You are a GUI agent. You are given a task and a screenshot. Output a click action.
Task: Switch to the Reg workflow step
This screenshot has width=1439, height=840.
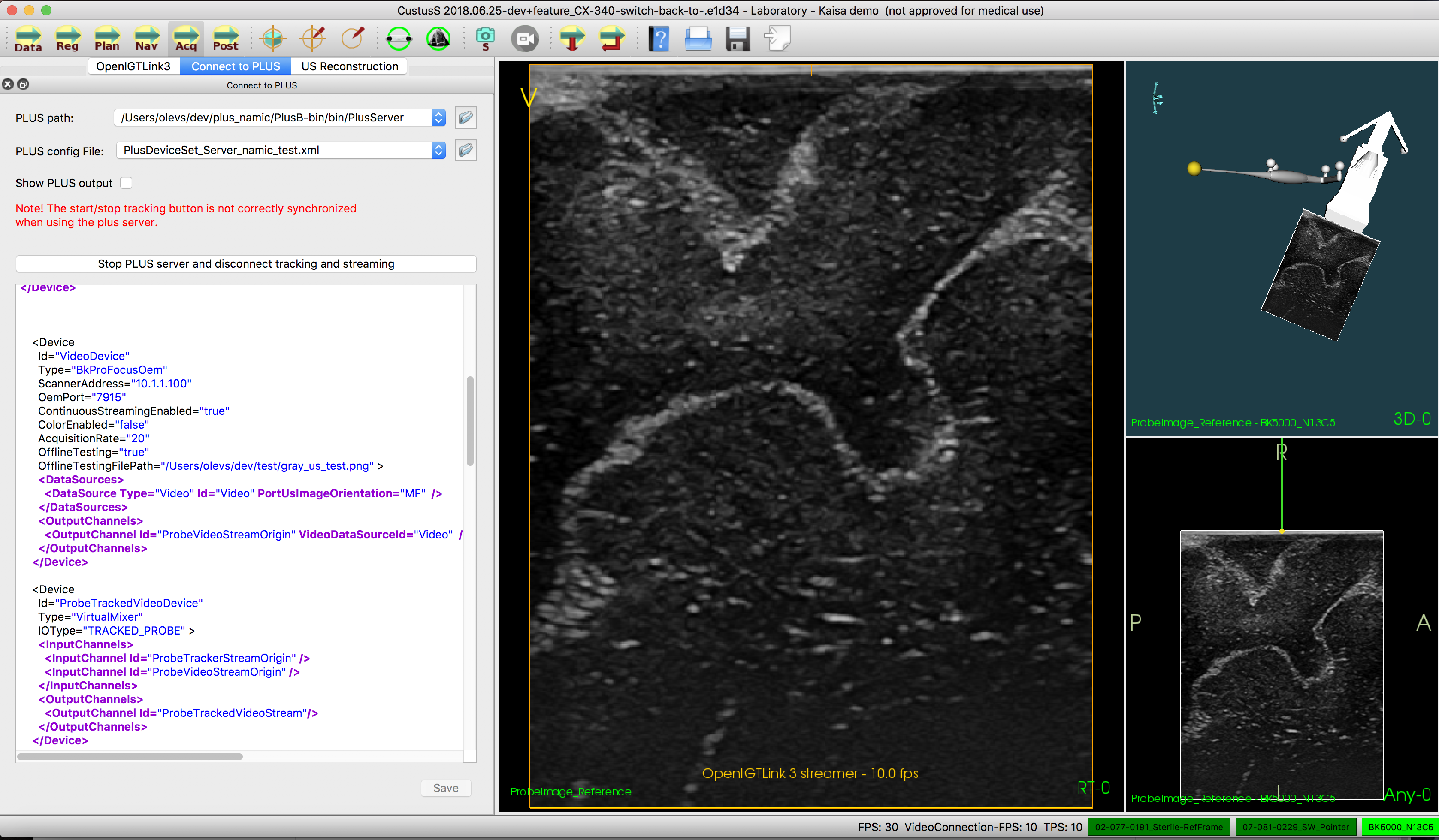(67, 39)
